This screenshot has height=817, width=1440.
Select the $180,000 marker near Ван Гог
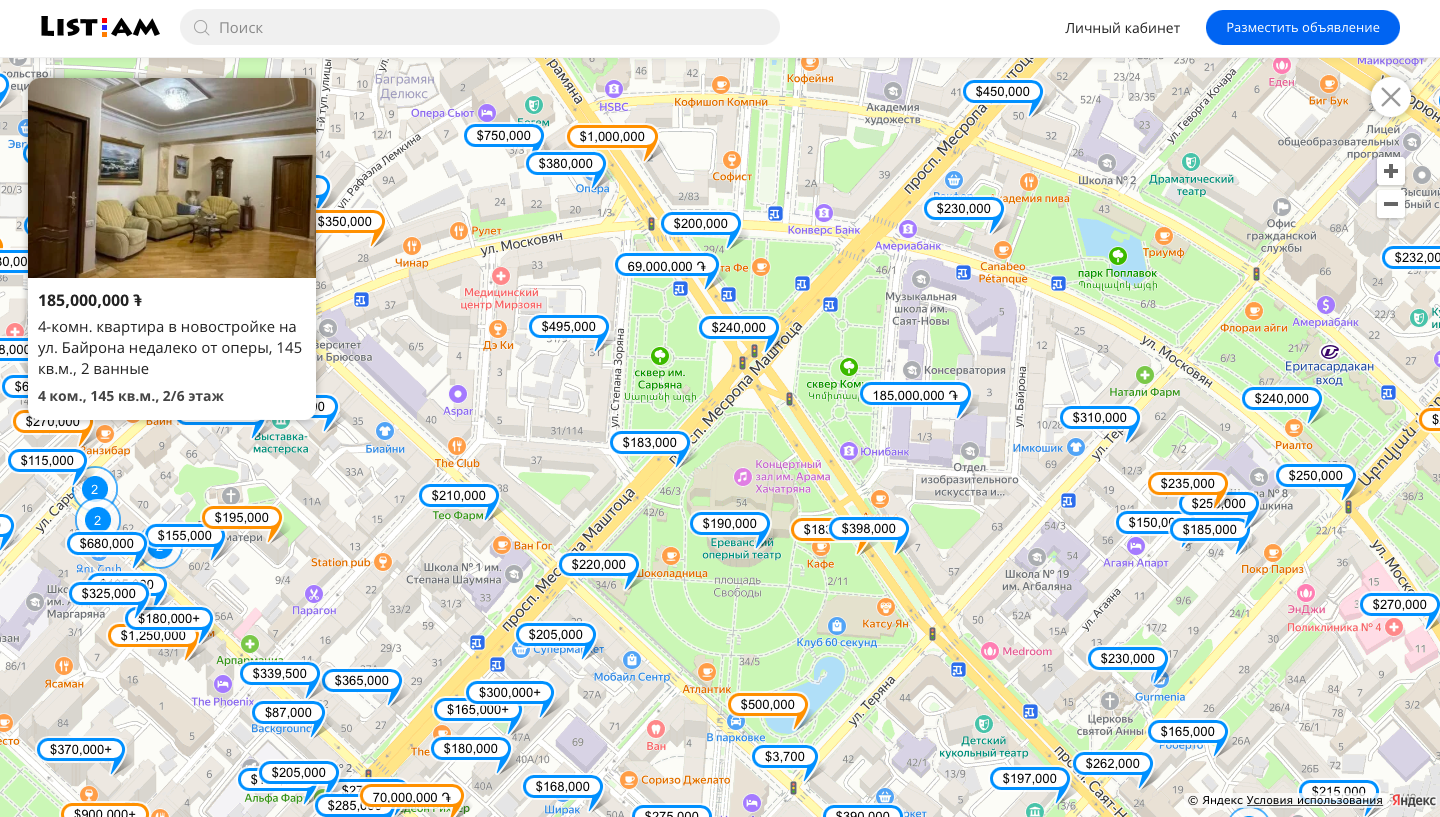coord(471,749)
